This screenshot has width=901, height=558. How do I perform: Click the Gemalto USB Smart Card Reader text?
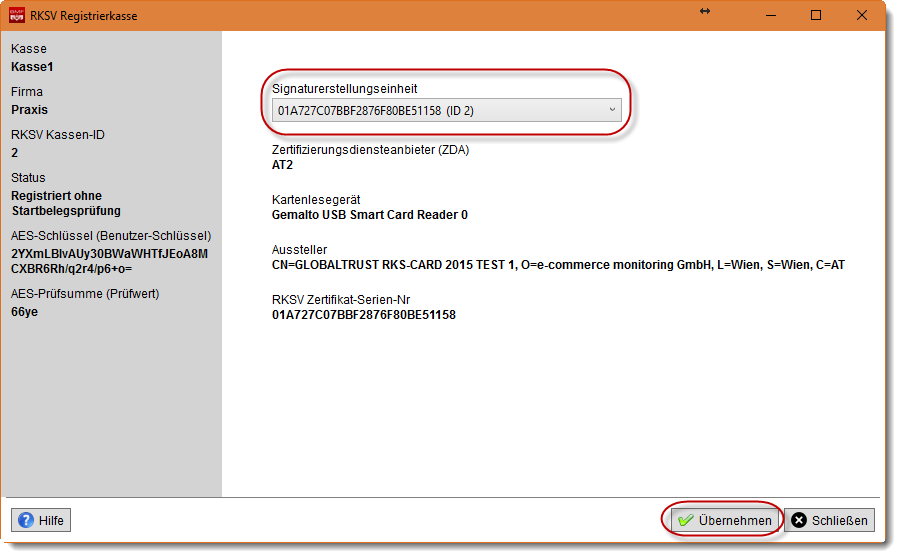(370, 215)
